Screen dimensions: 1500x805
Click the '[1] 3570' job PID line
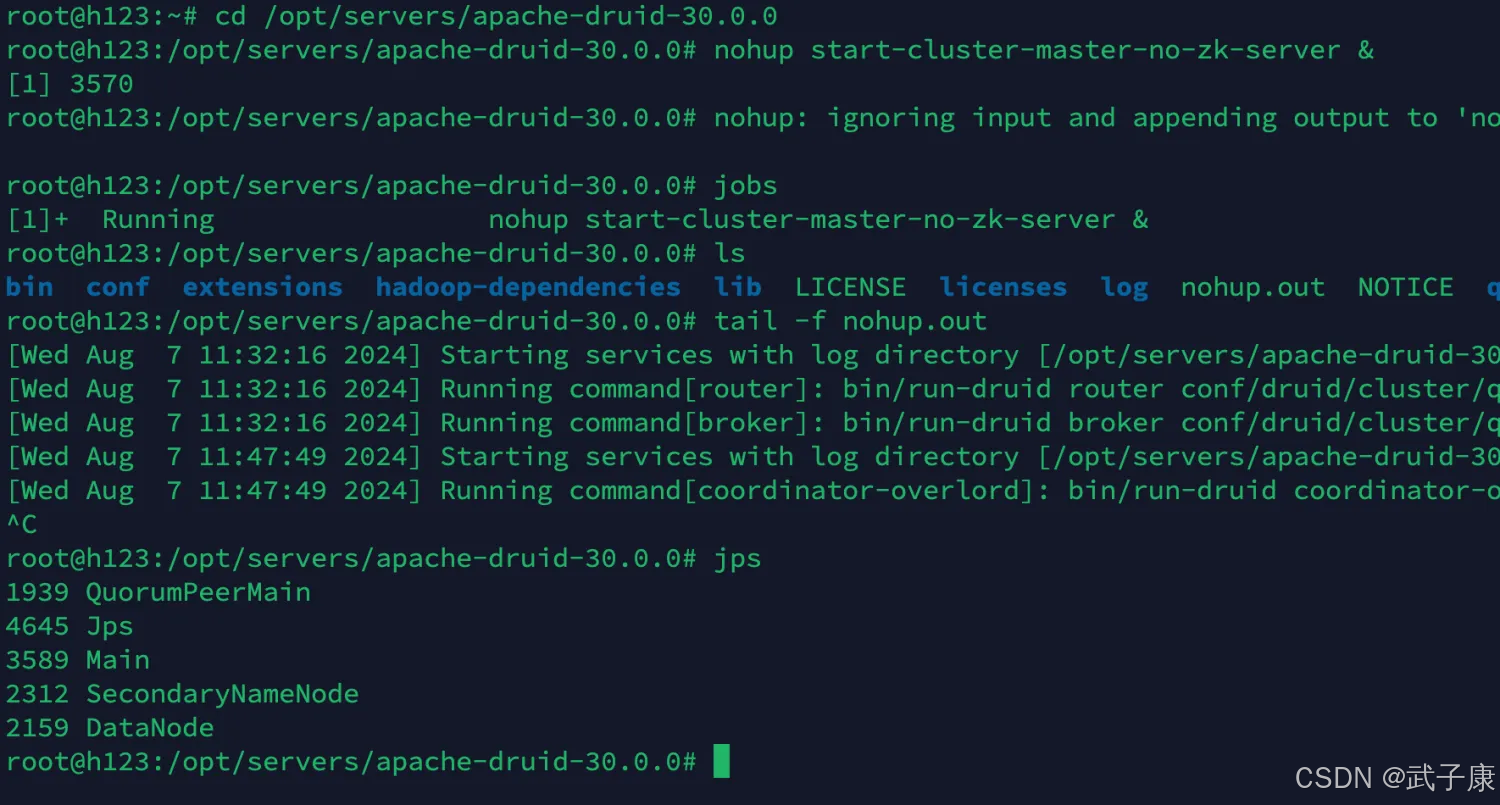[x=70, y=84]
